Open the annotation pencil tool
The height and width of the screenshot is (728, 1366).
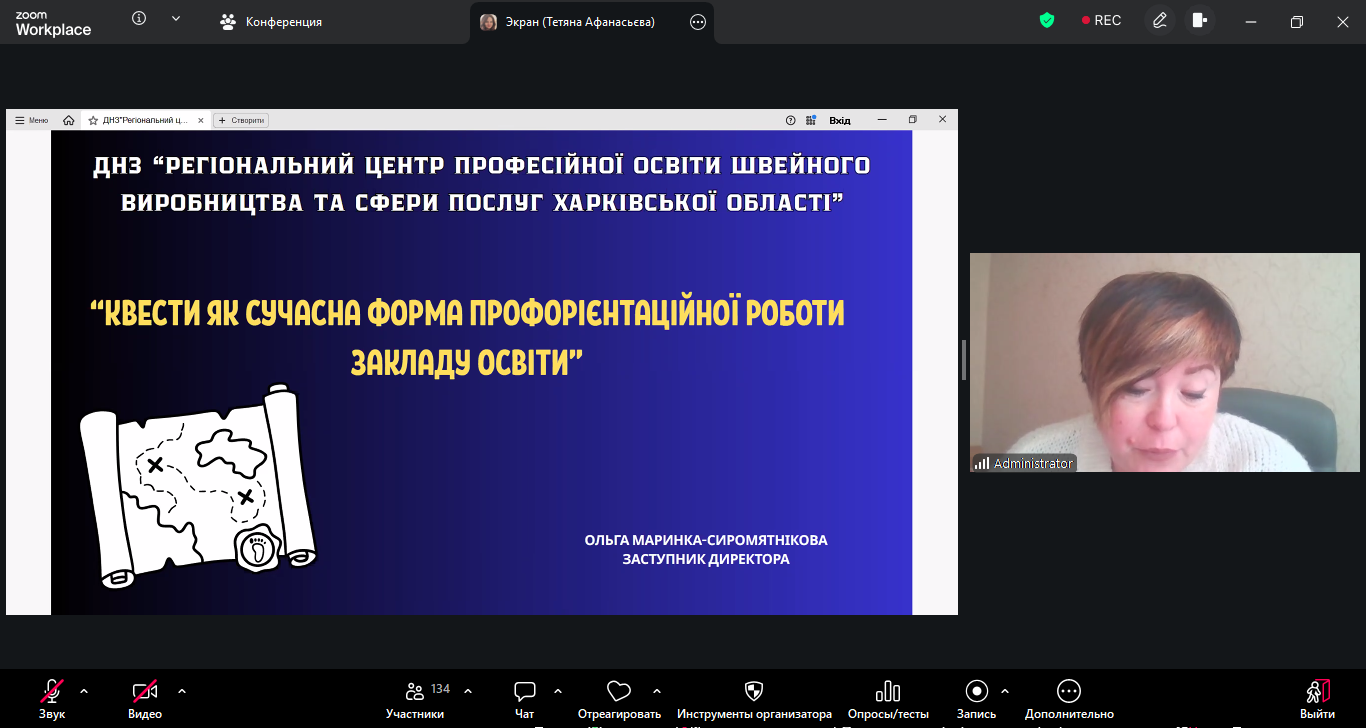pos(1159,21)
